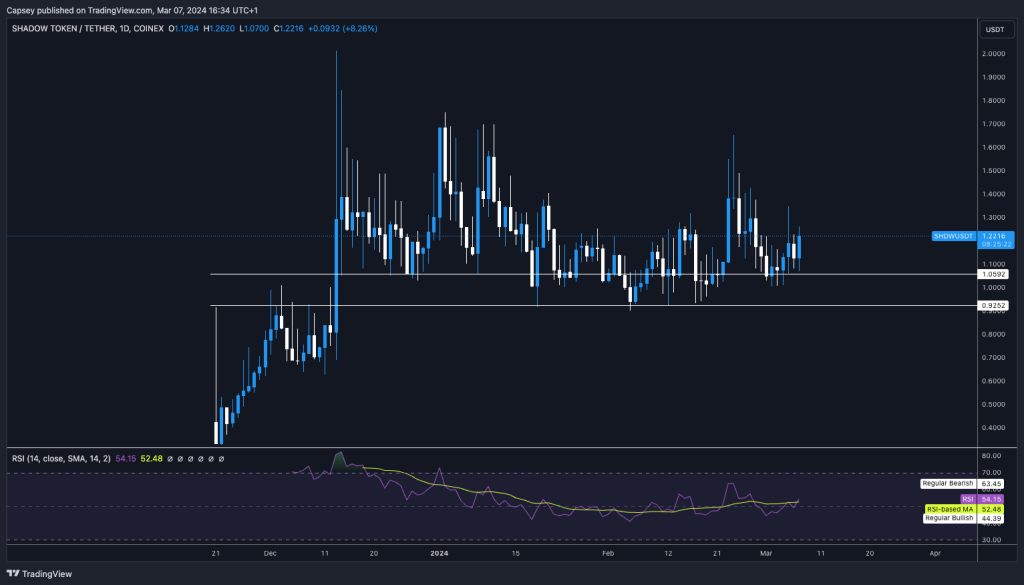Click the 2.0000 level on price scale
The height and width of the screenshot is (585, 1024).
pos(993,54)
